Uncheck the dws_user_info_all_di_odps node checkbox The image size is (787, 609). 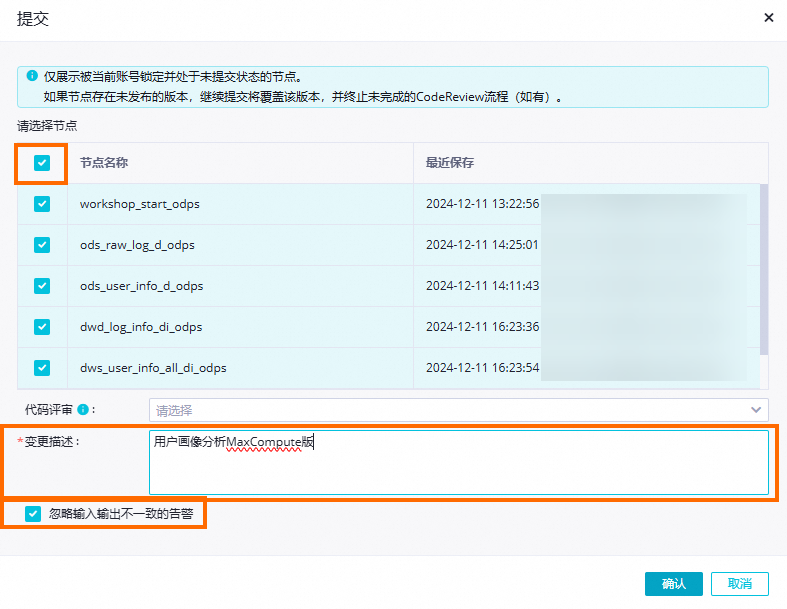[x=42, y=368]
